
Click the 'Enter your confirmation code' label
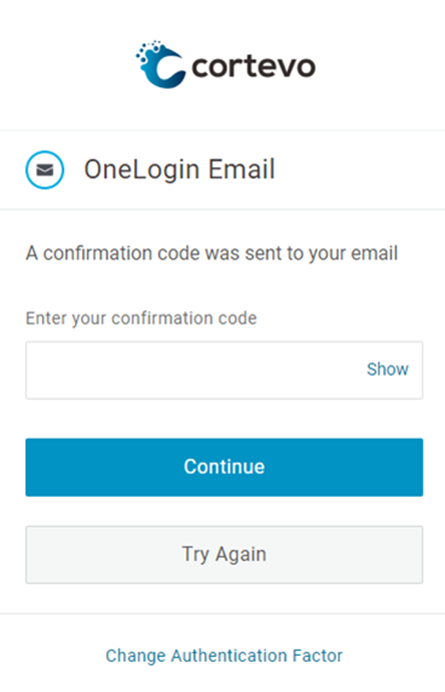click(141, 319)
